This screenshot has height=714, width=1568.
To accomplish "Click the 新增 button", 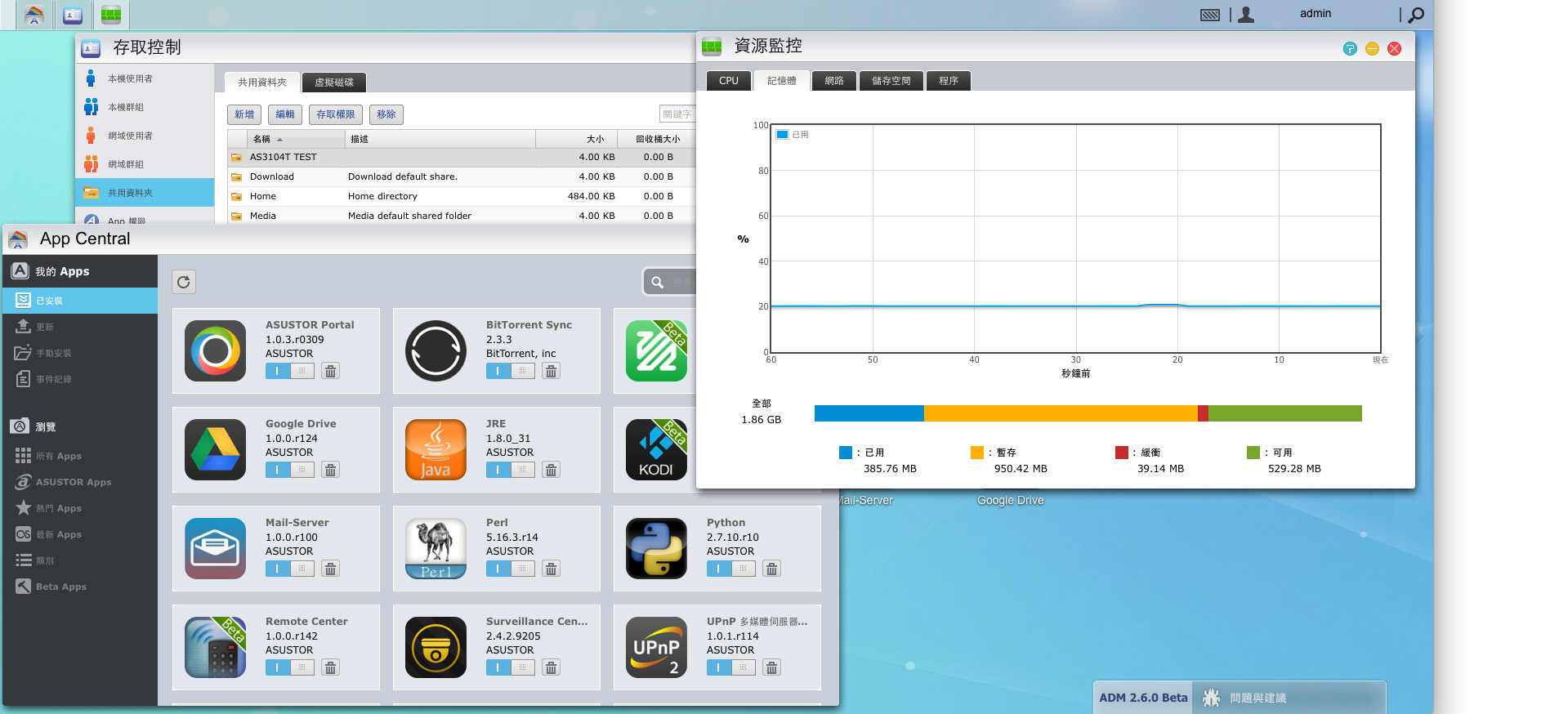I will click(x=244, y=114).
